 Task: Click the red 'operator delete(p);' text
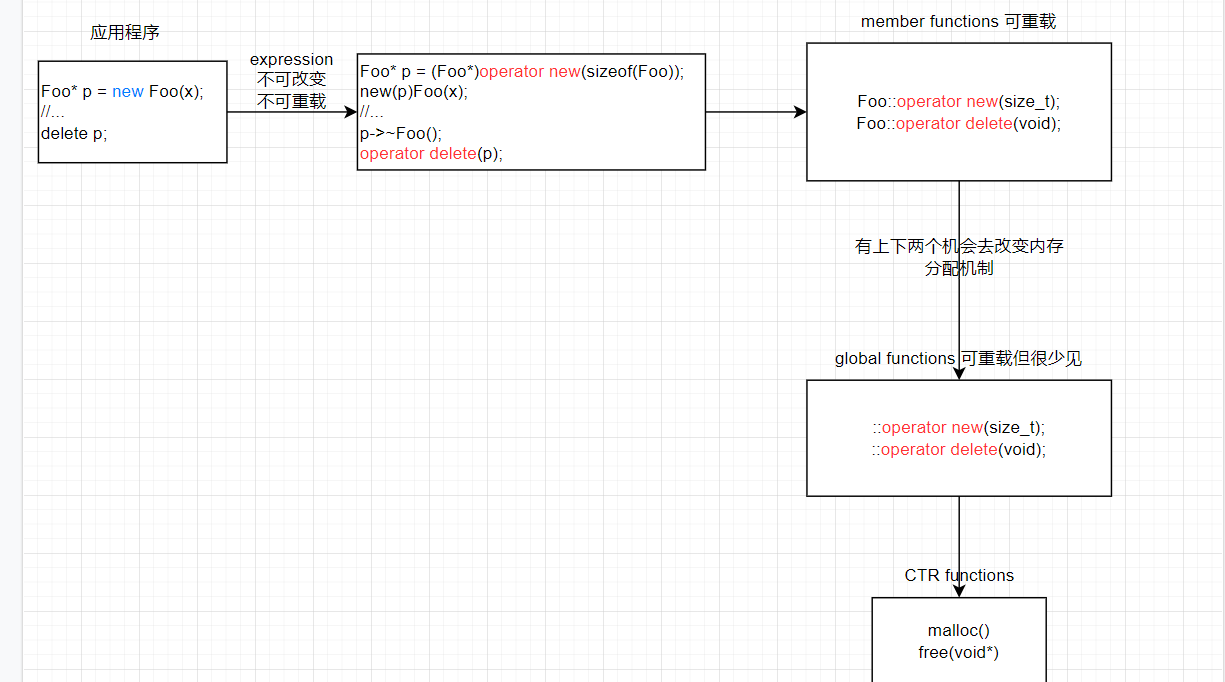[x=431, y=153]
